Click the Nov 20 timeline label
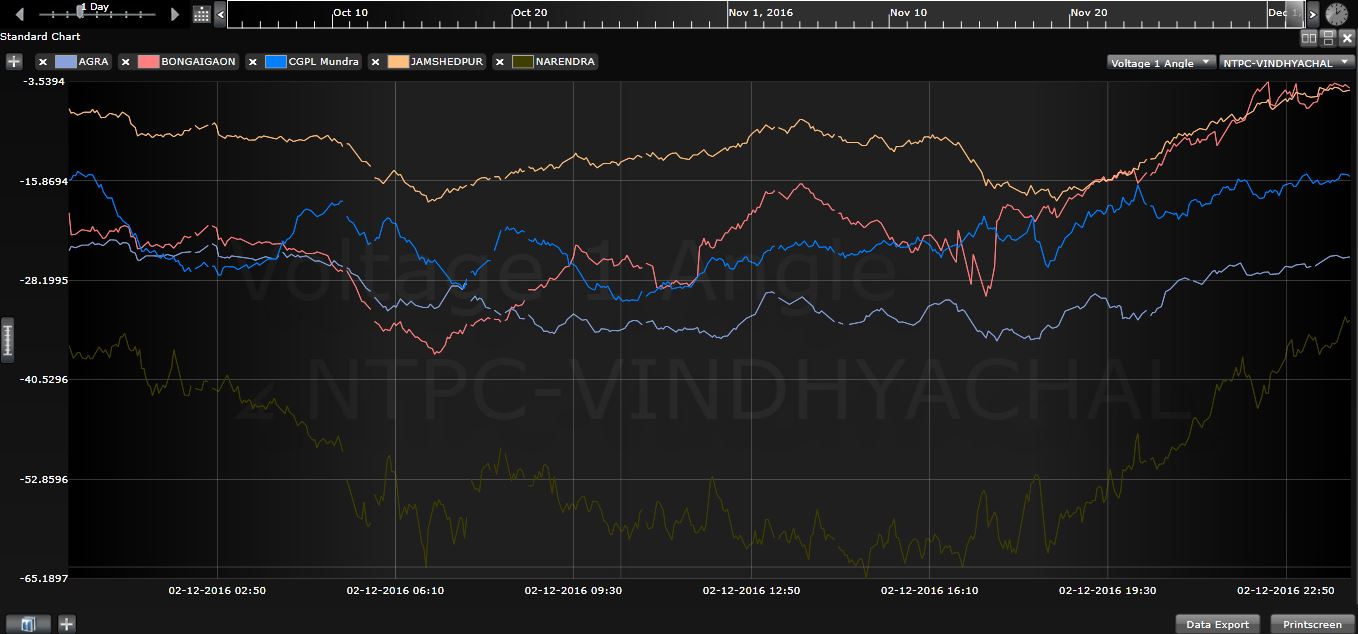This screenshot has height=634, width=1358. tap(1089, 12)
